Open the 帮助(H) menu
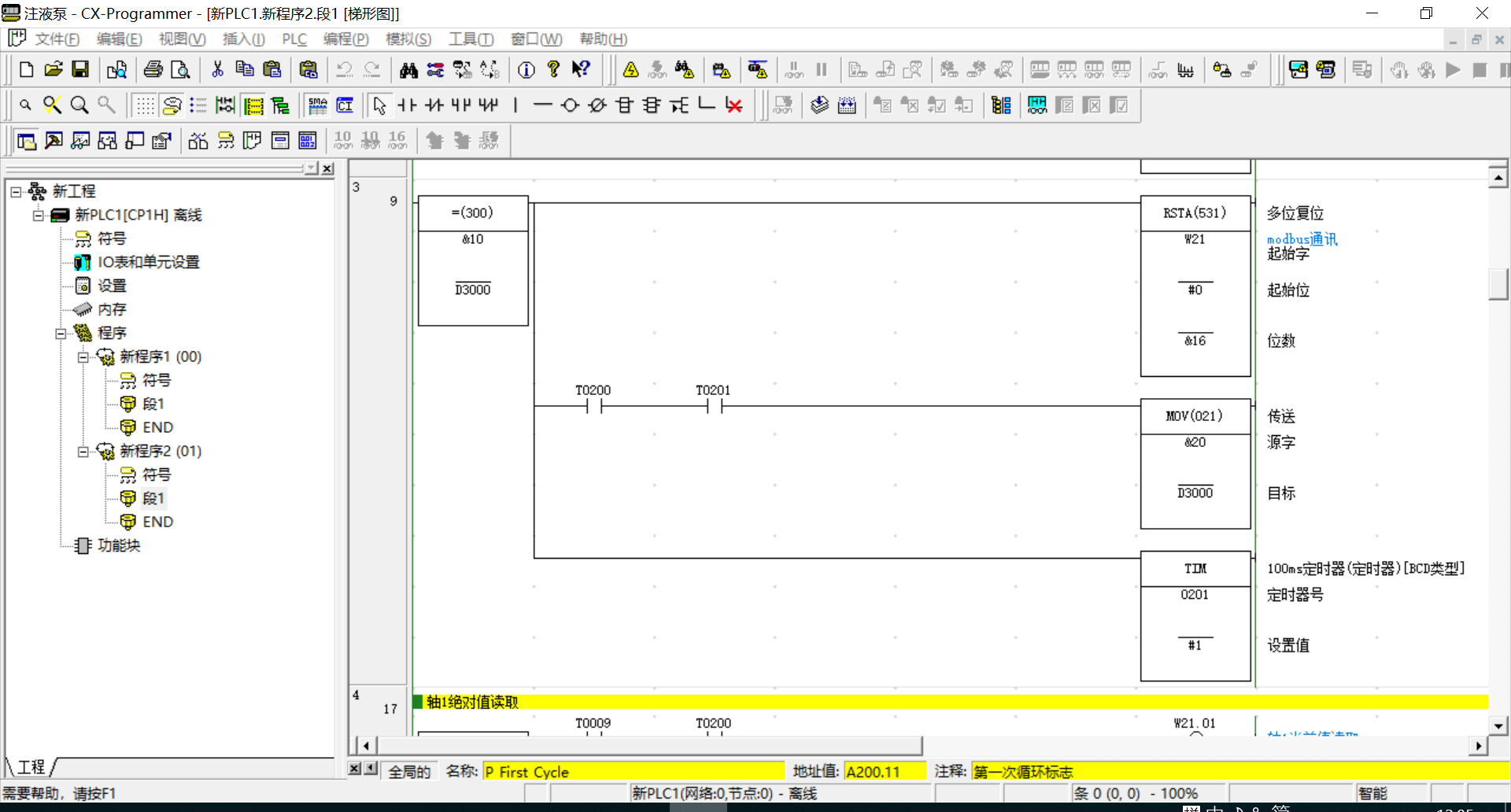This screenshot has width=1511, height=812. [603, 39]
